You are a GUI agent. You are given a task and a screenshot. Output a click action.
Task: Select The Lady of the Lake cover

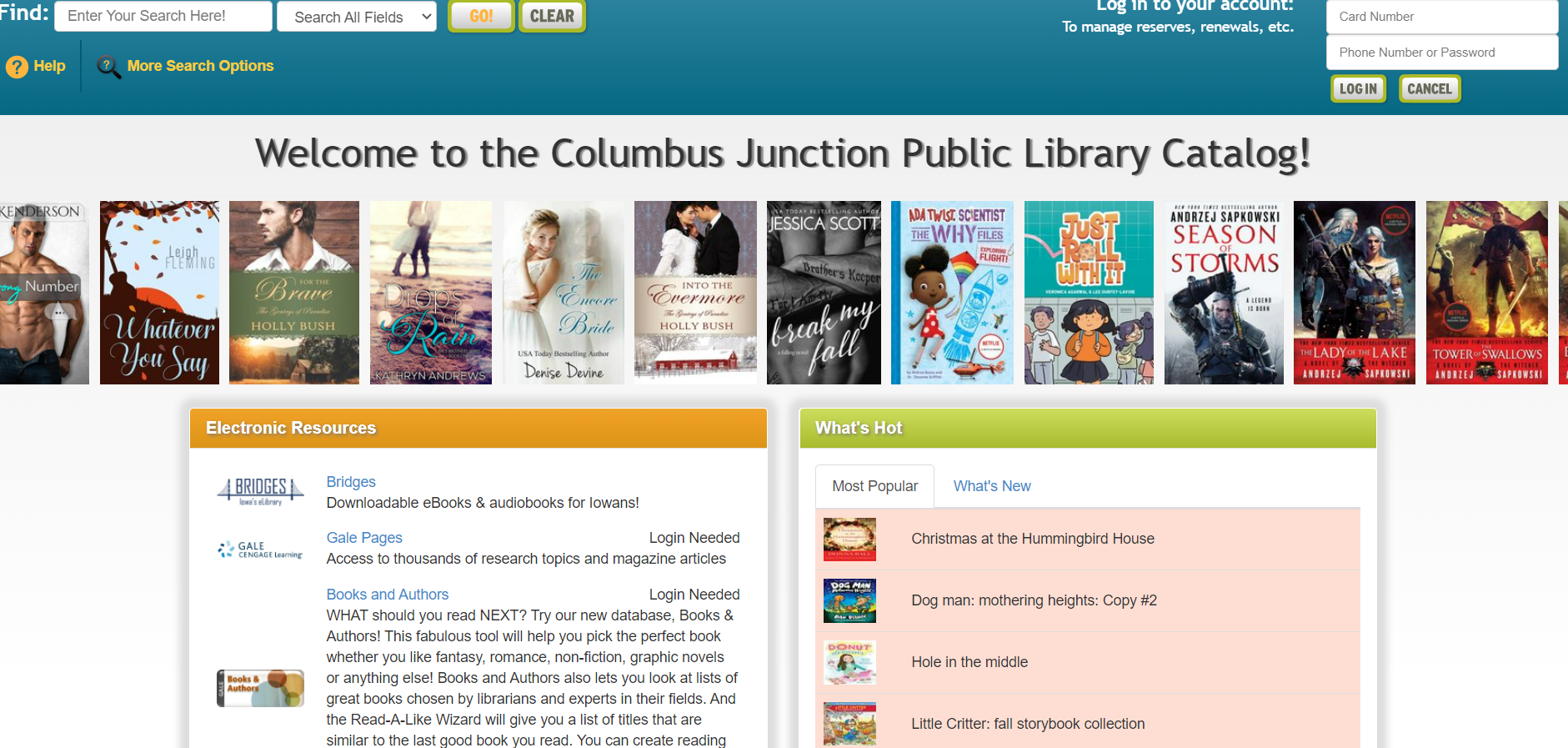[x=1354, y=293]
